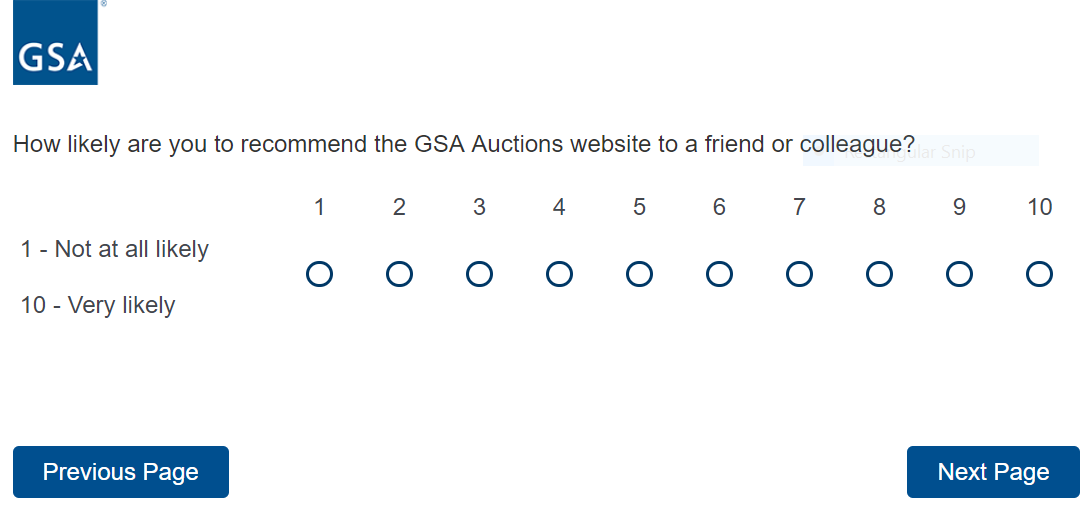The image size is (1087, 523).
Task: Click the recommendation question text
Action: point(464,144)
